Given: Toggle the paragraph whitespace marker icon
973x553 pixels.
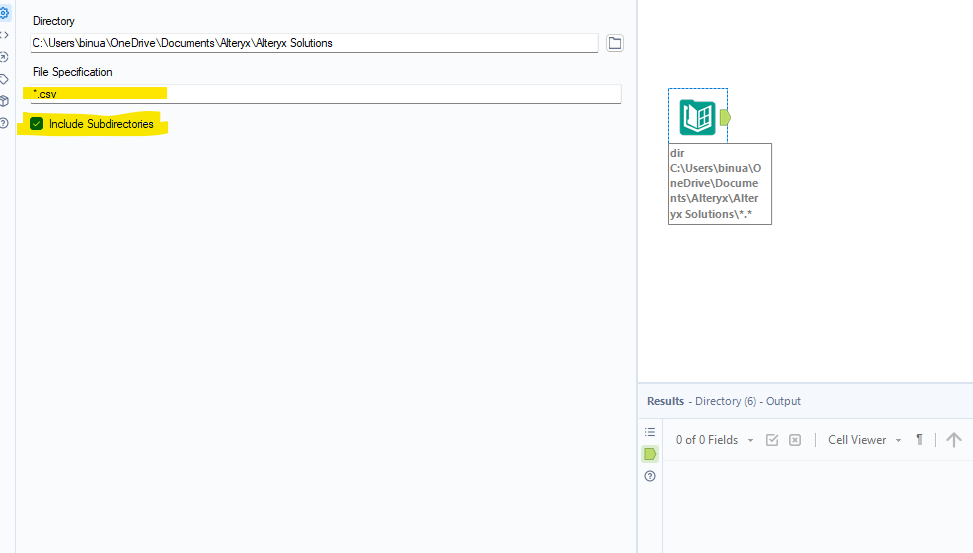Looking at the screenshot, I should point(920,439).
